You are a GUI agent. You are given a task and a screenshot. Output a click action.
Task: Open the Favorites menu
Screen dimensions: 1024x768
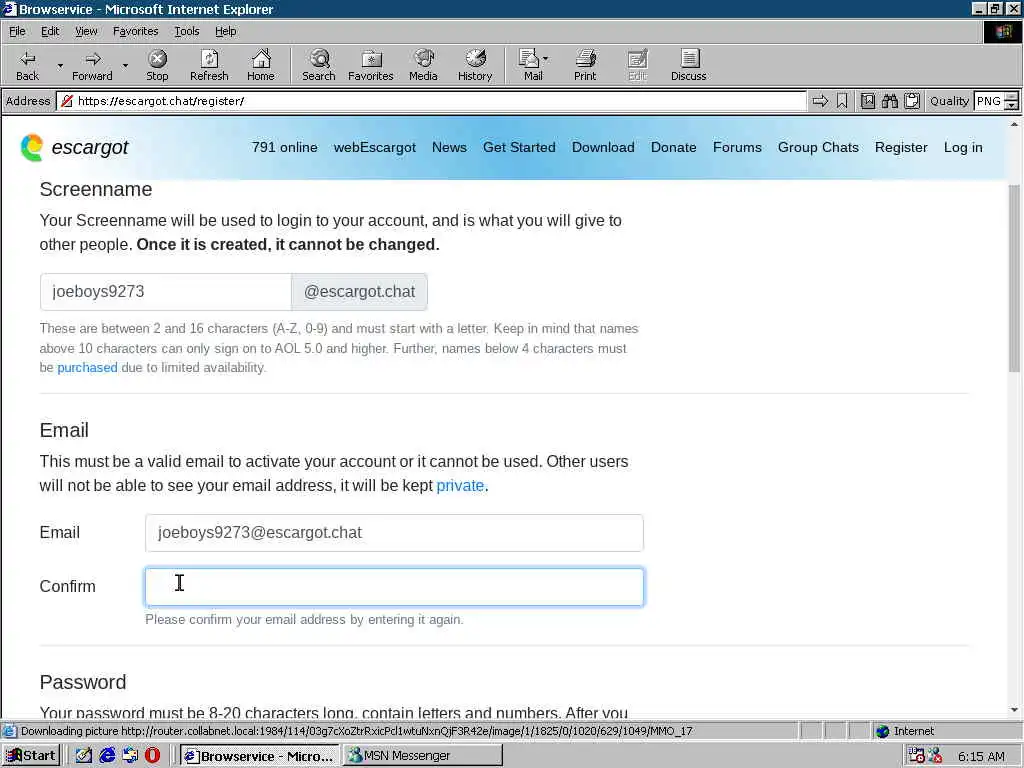coord(135,31)
